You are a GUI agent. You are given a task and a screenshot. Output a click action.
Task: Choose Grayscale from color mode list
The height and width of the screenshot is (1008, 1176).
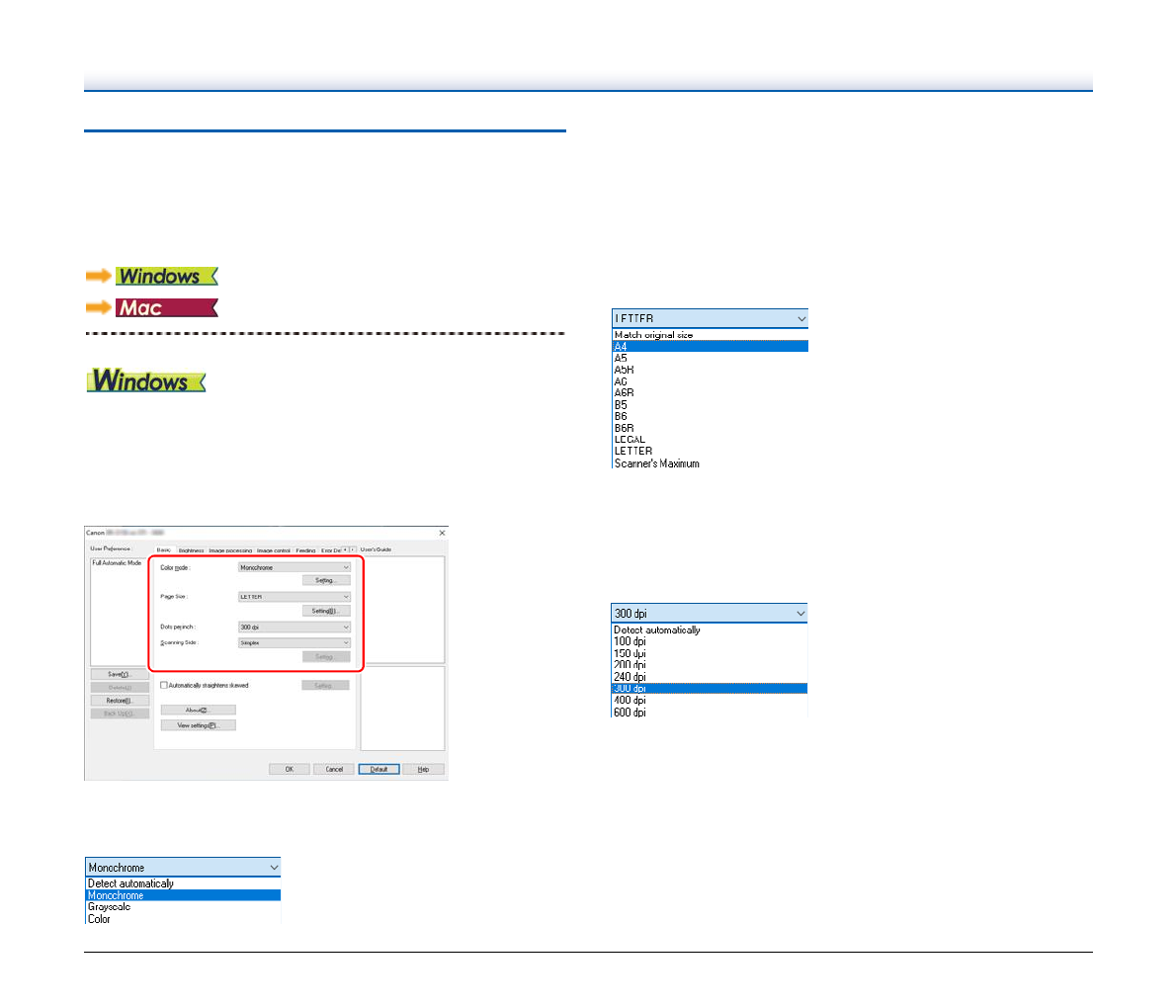click(109, 907)
